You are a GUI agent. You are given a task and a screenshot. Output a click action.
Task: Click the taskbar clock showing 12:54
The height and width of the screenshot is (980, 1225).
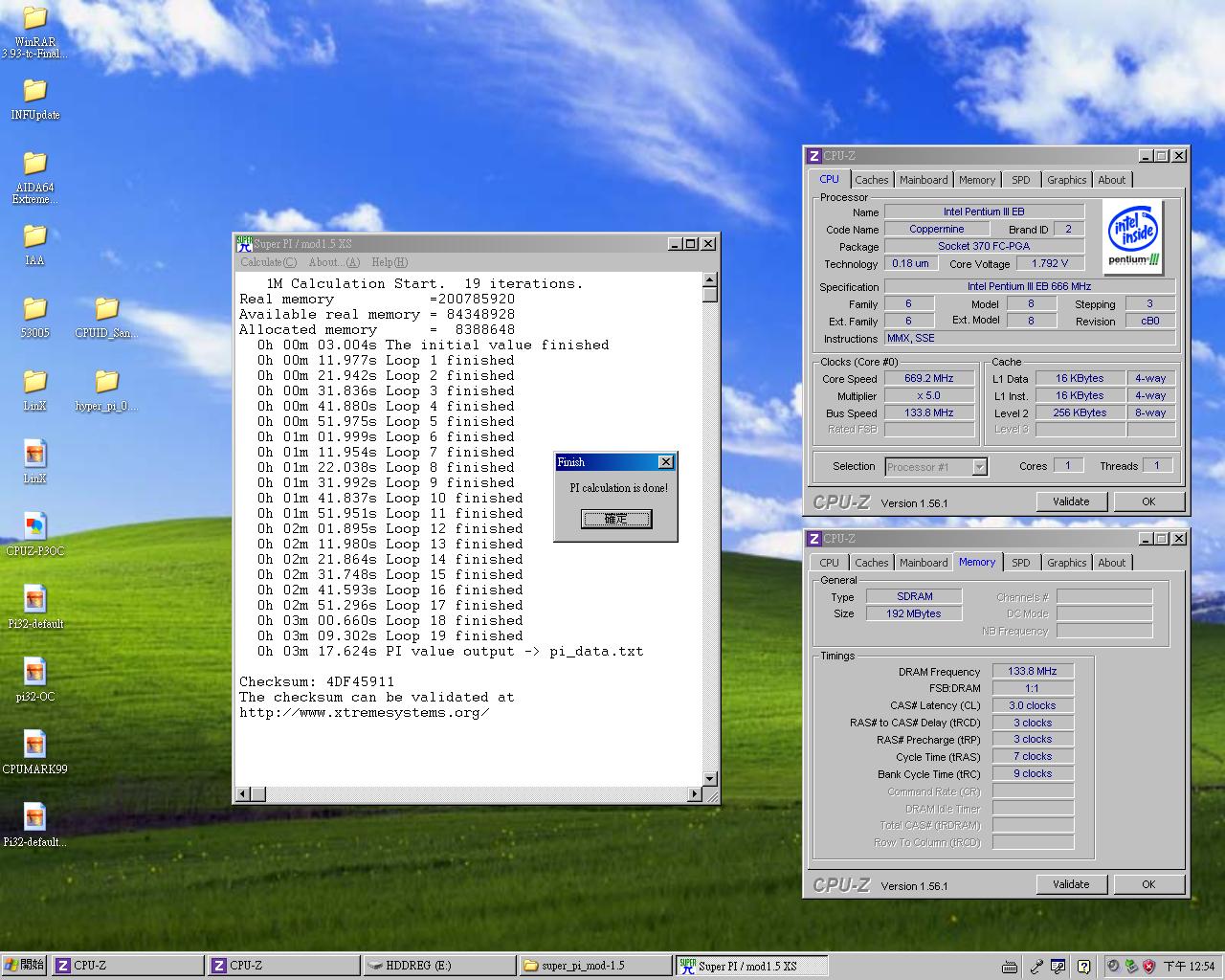coord(1188,967)
